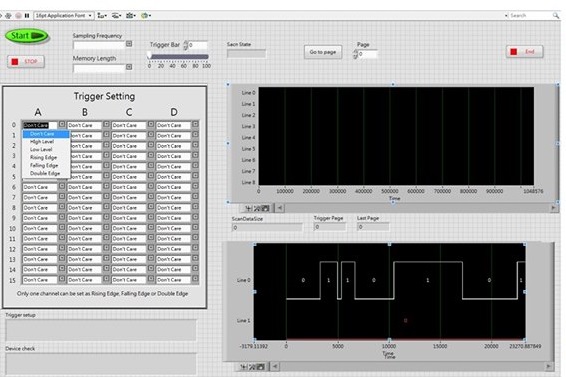
Task: Select the zoom tool below the upper graph
Action: (x=257, y=208)
